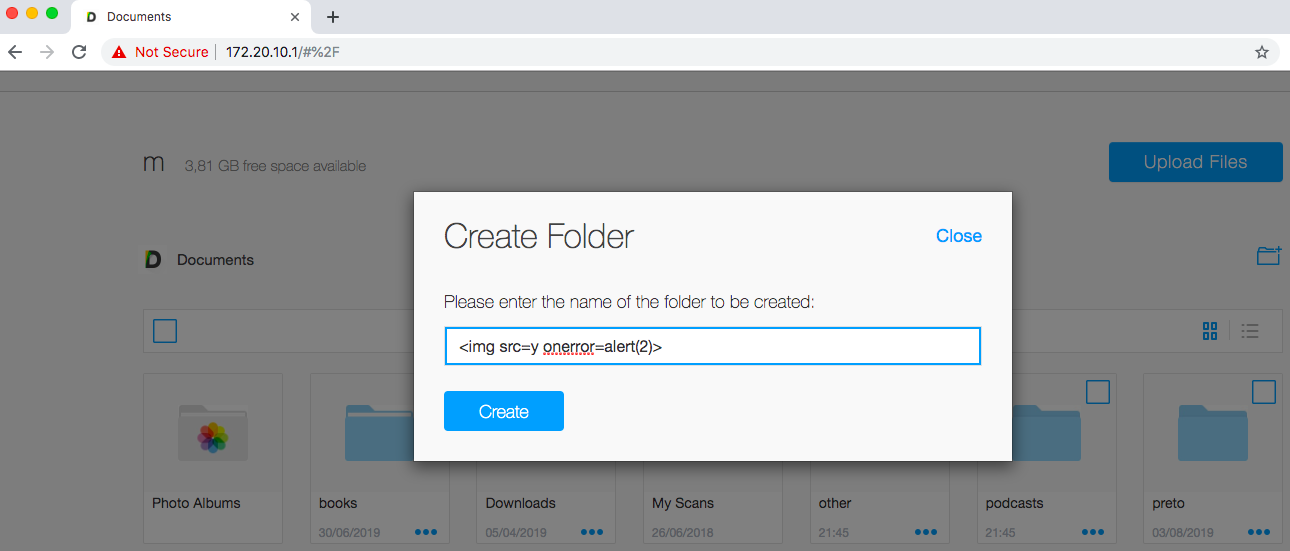Open options menu for books folder

click(425, 532)
